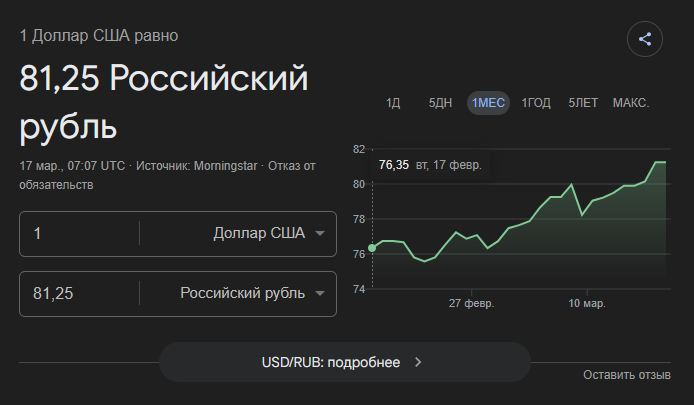
Task: Open USD/RUB: подробнее details button
Action: (344, 362)
